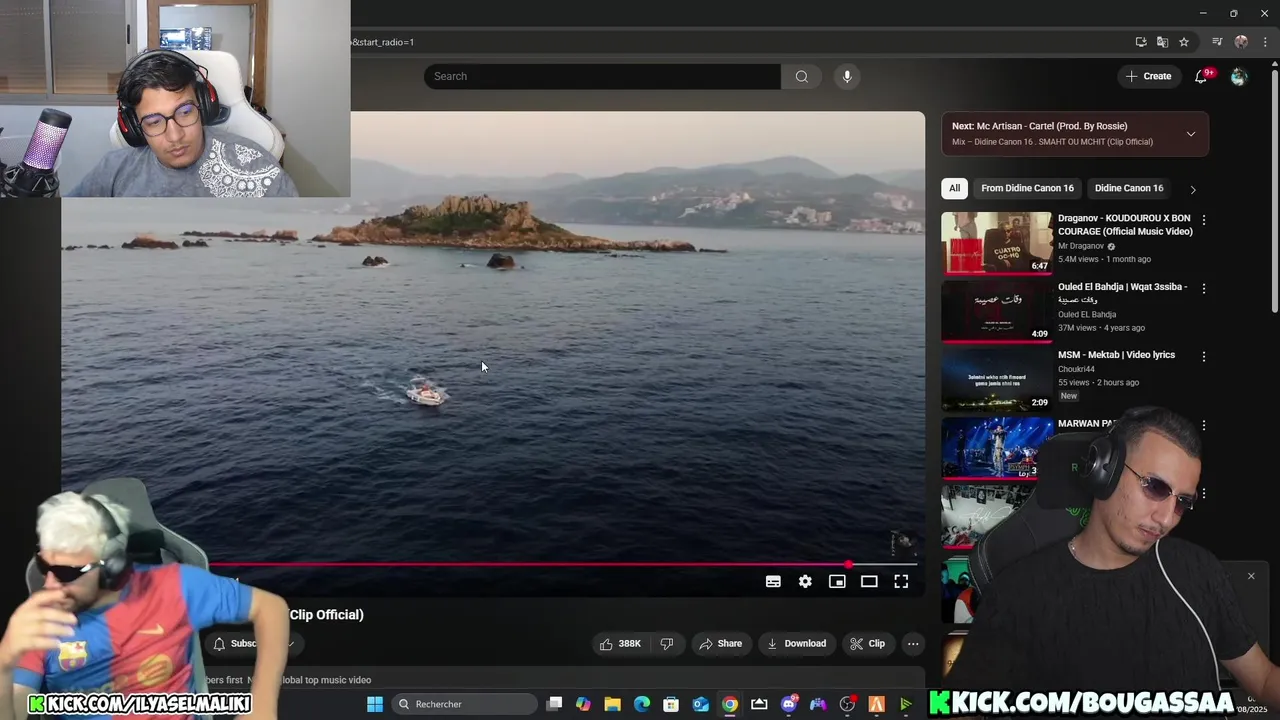Dislike the video
Image resolution: width=1280 pixels, height=720 pixels.
pyautogui.click(x=667, y=644)
